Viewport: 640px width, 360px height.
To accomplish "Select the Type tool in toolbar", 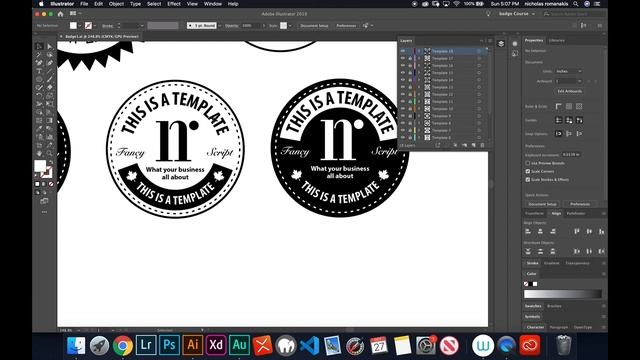I will (40, 71).
